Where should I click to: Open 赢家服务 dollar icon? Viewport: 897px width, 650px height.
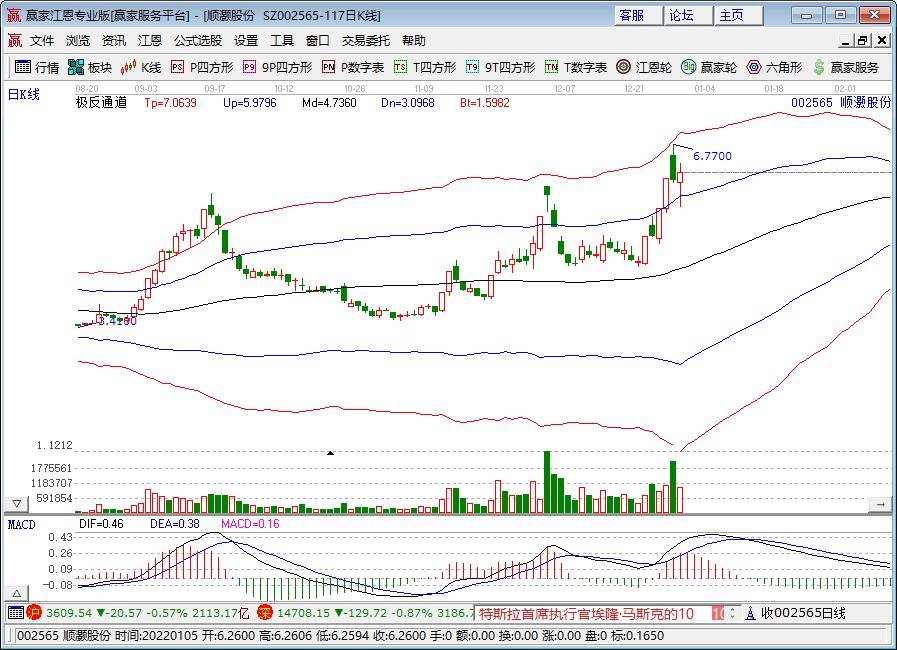tap(819, 67)
